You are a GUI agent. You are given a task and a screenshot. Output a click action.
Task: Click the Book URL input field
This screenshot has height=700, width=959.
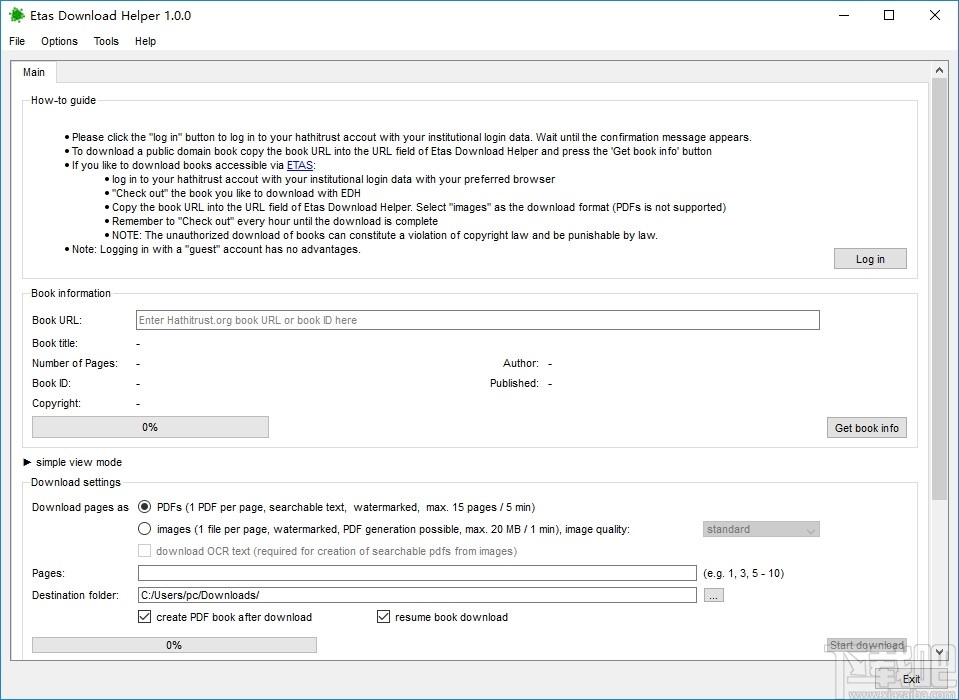point(477,320)
